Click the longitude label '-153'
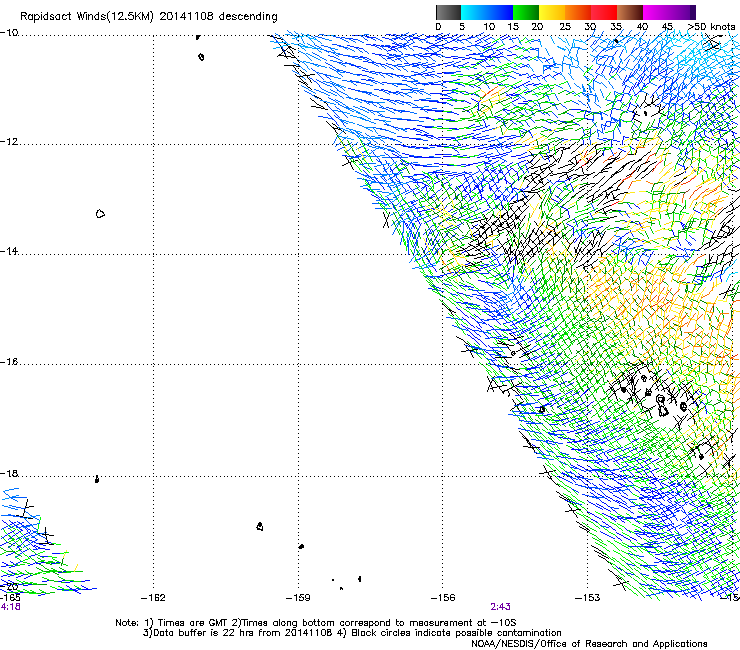740x650 pixels. click(588, 598)
